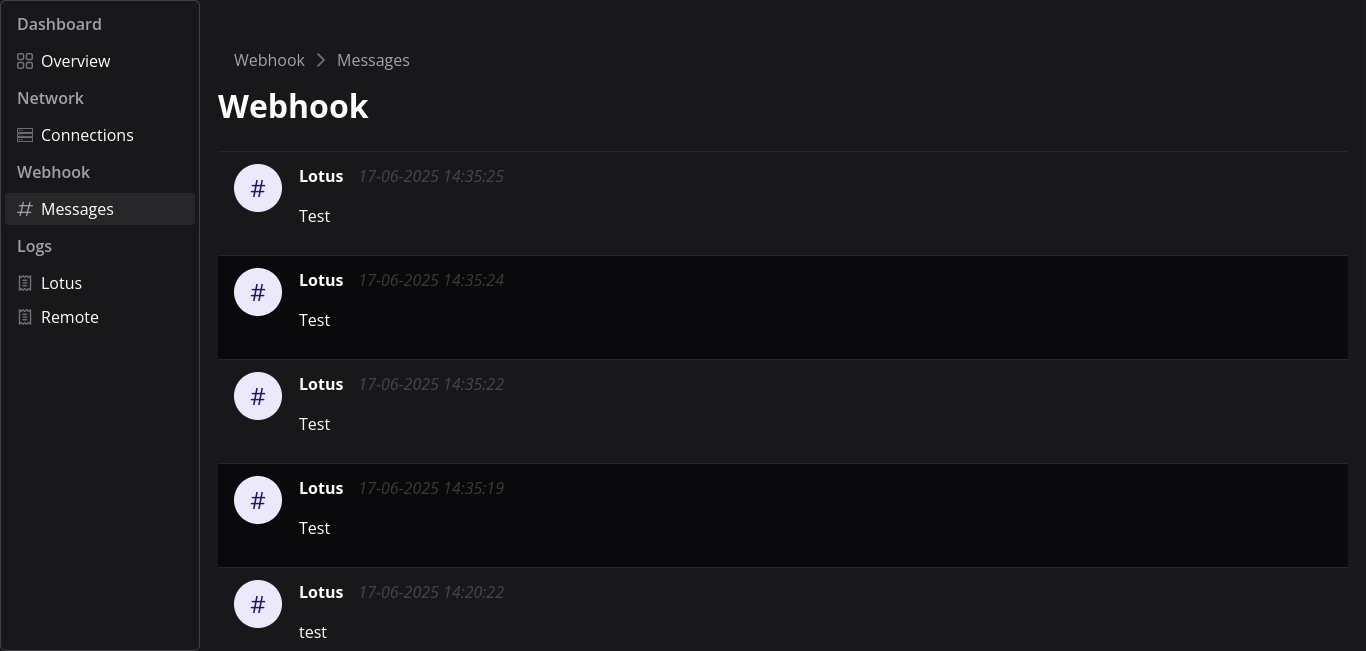1366x651 pixels.
Task: Open the Remote logs page
Action: coord(69,317)
